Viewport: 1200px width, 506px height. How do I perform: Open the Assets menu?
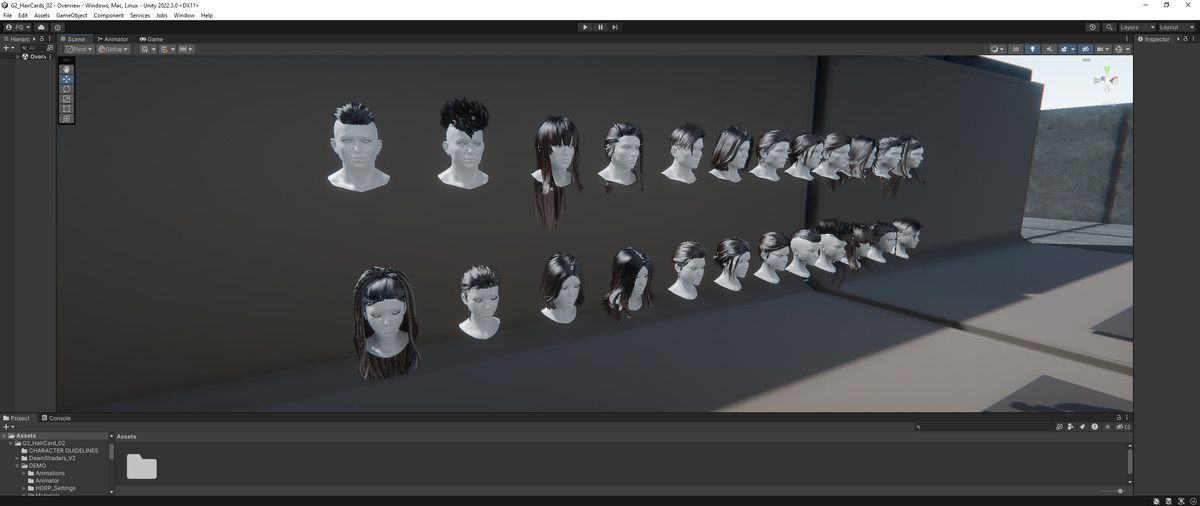coord(42,15)
